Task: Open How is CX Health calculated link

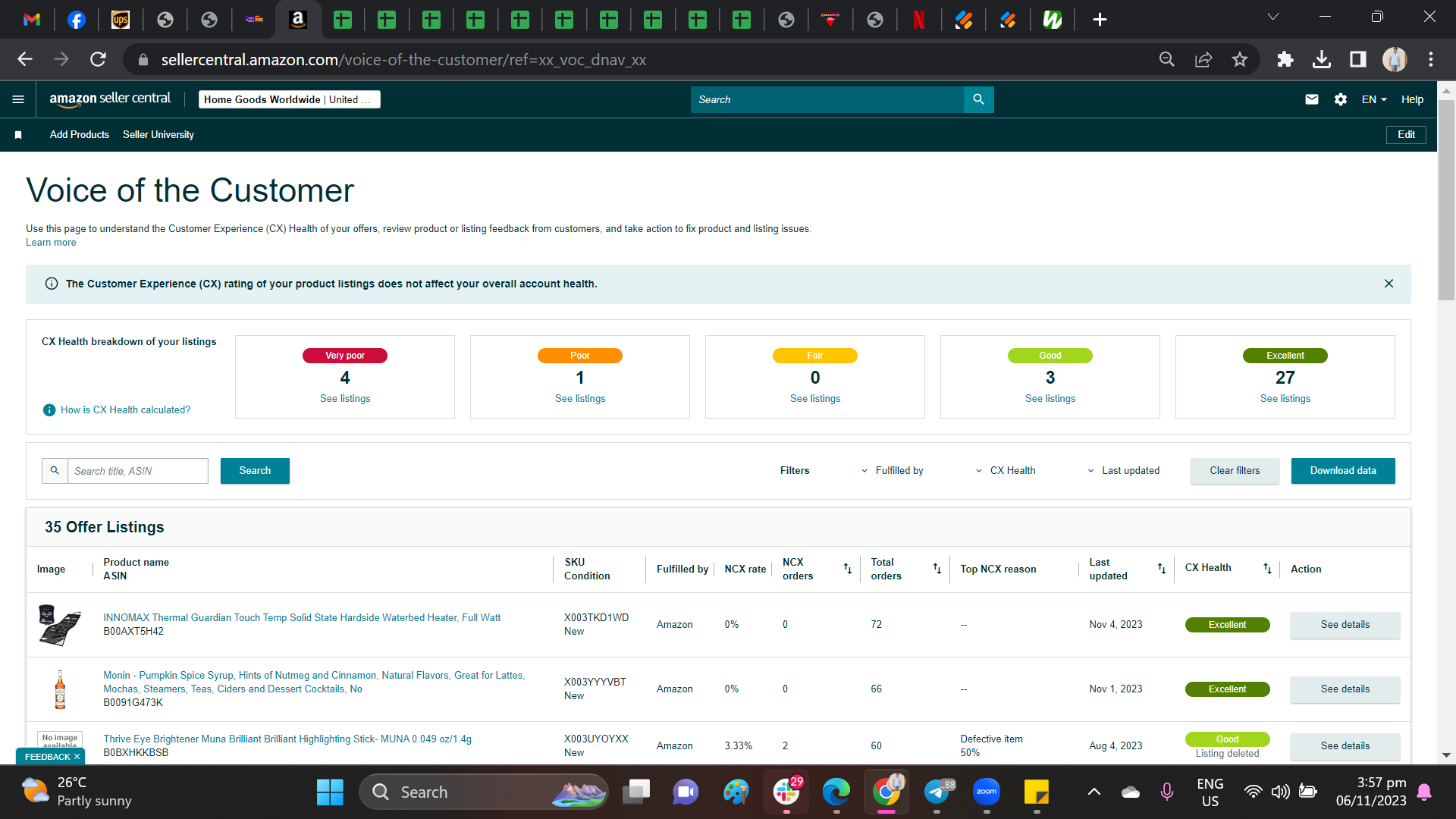Action: tap(126, 410)
